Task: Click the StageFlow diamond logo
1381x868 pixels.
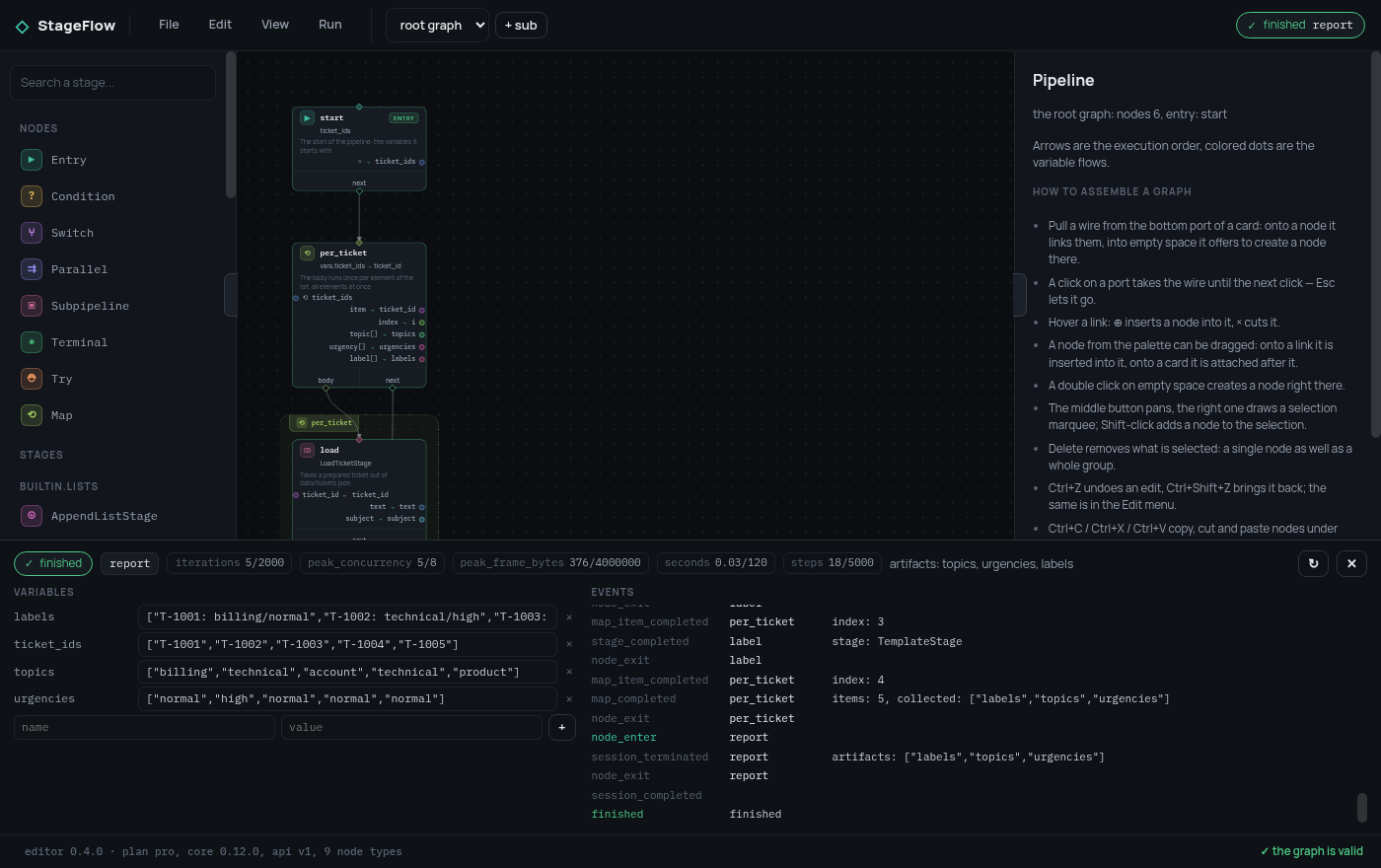Action: 22,27
